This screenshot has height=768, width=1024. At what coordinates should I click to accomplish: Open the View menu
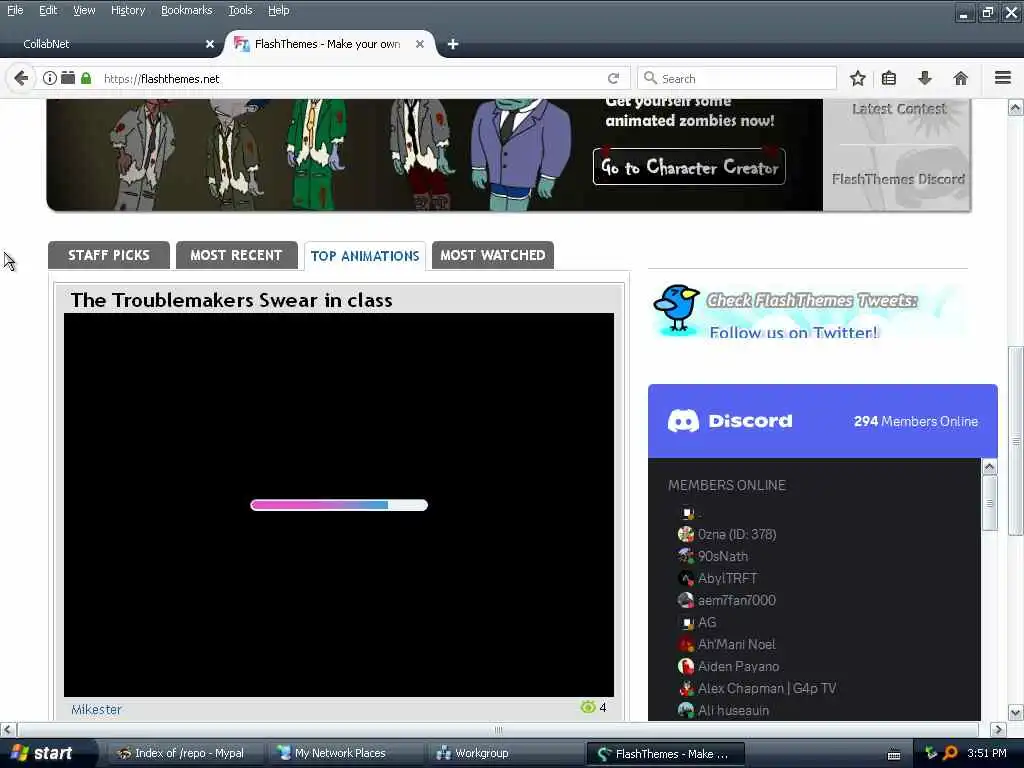[84, 10]
